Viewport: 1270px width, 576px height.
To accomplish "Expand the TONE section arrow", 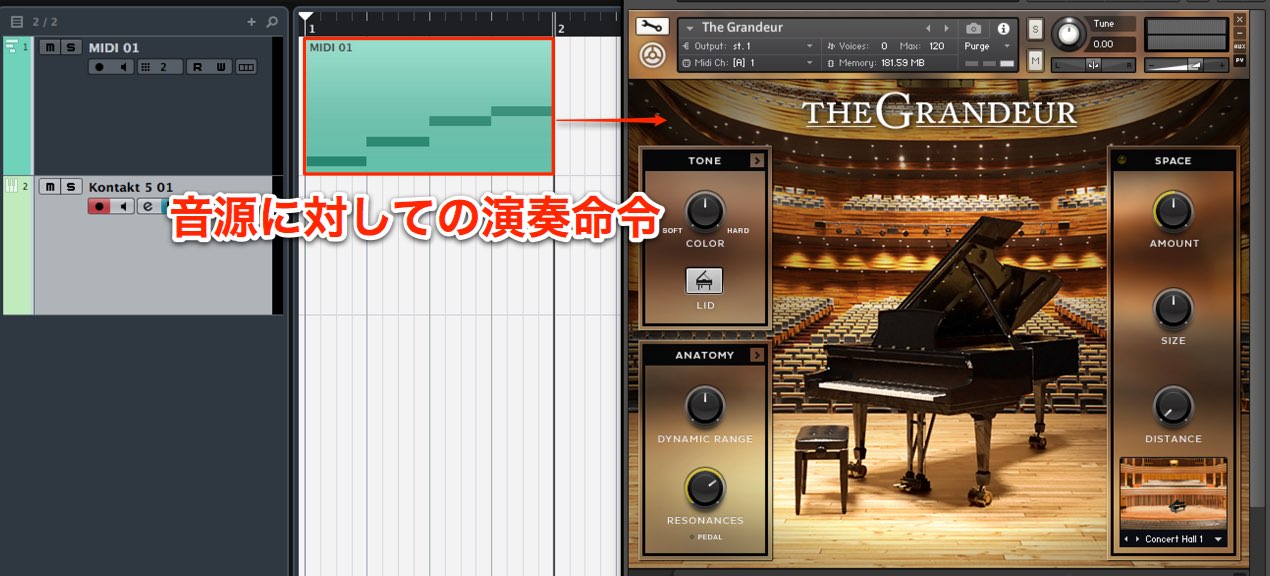I will tap(757, 160).
